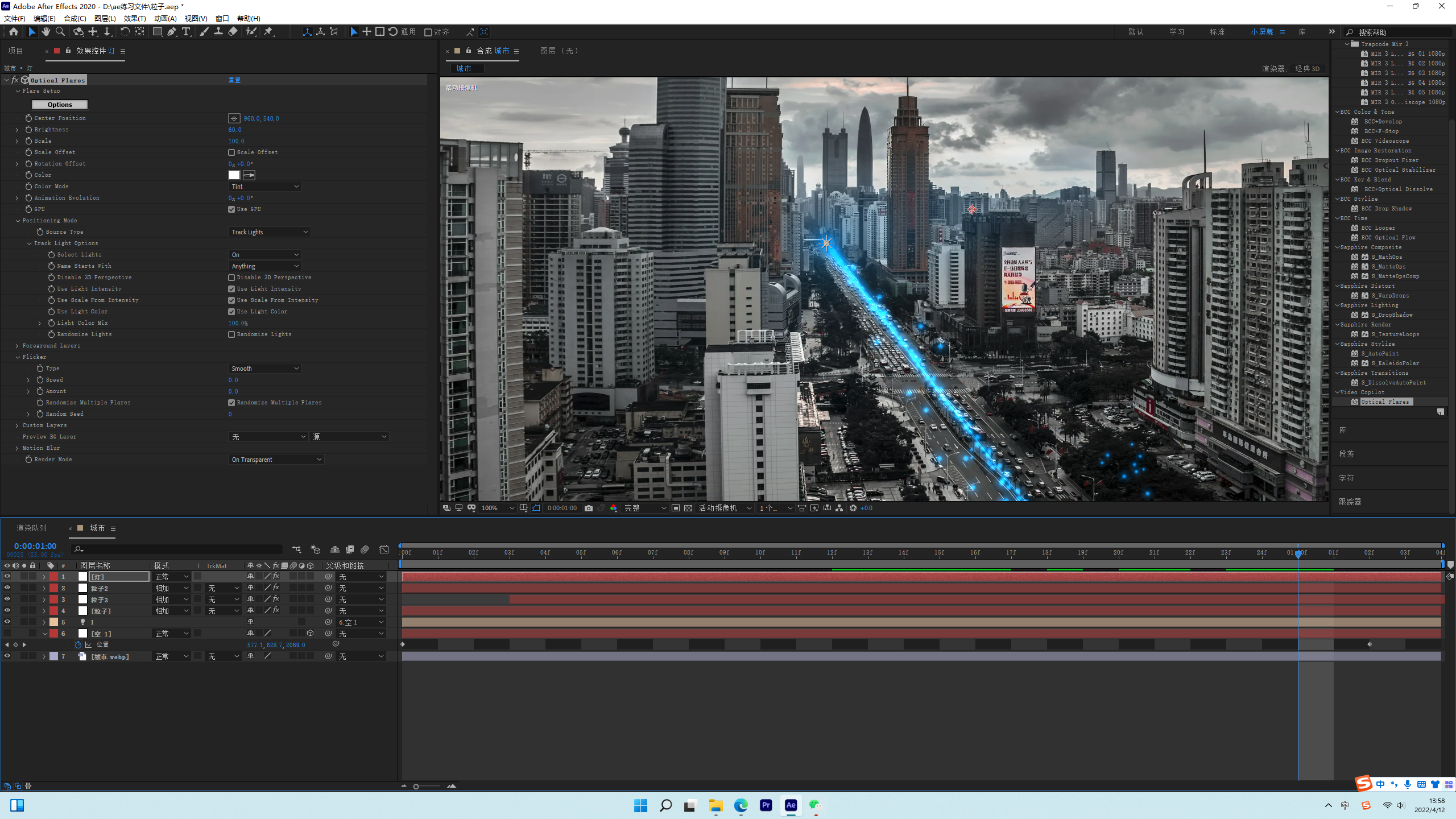Uncheck Use Light Color checkbox

pos(231,312)
